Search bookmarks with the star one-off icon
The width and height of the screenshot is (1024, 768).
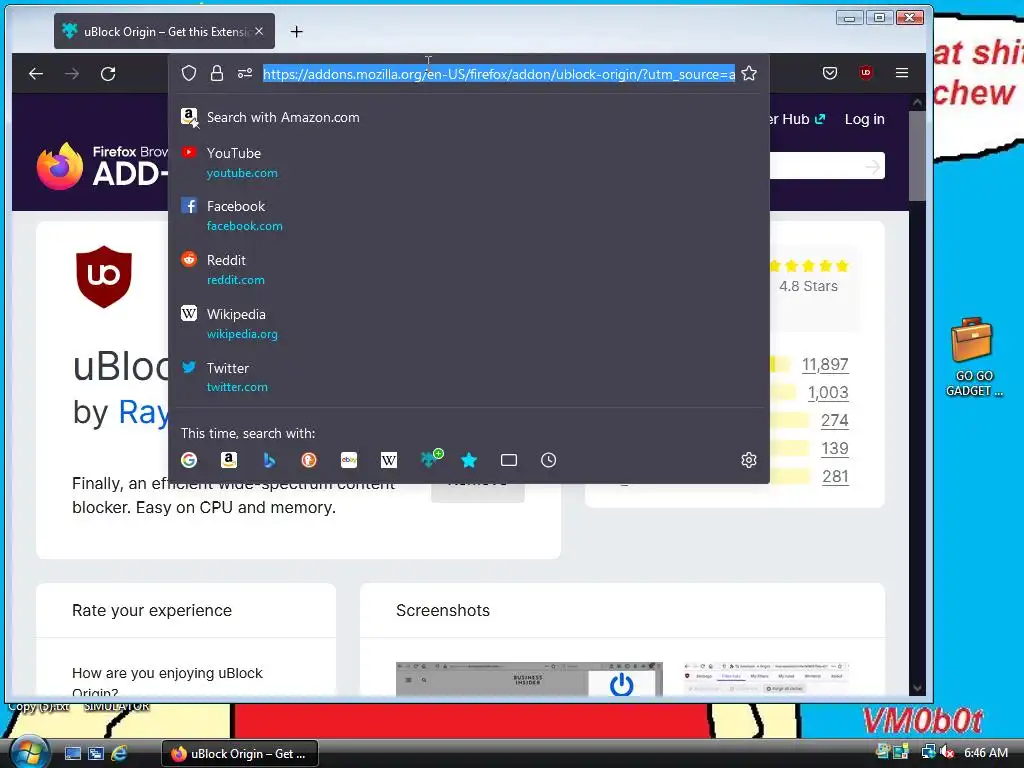click(x=469, y=460)
